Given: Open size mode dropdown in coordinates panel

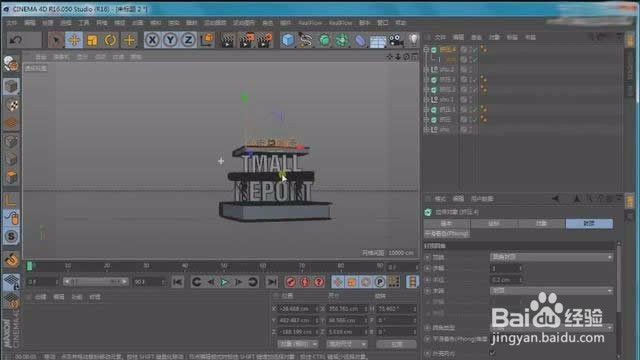Looking at the screenshot, I should pyautogui.click(x=347, y=344).
